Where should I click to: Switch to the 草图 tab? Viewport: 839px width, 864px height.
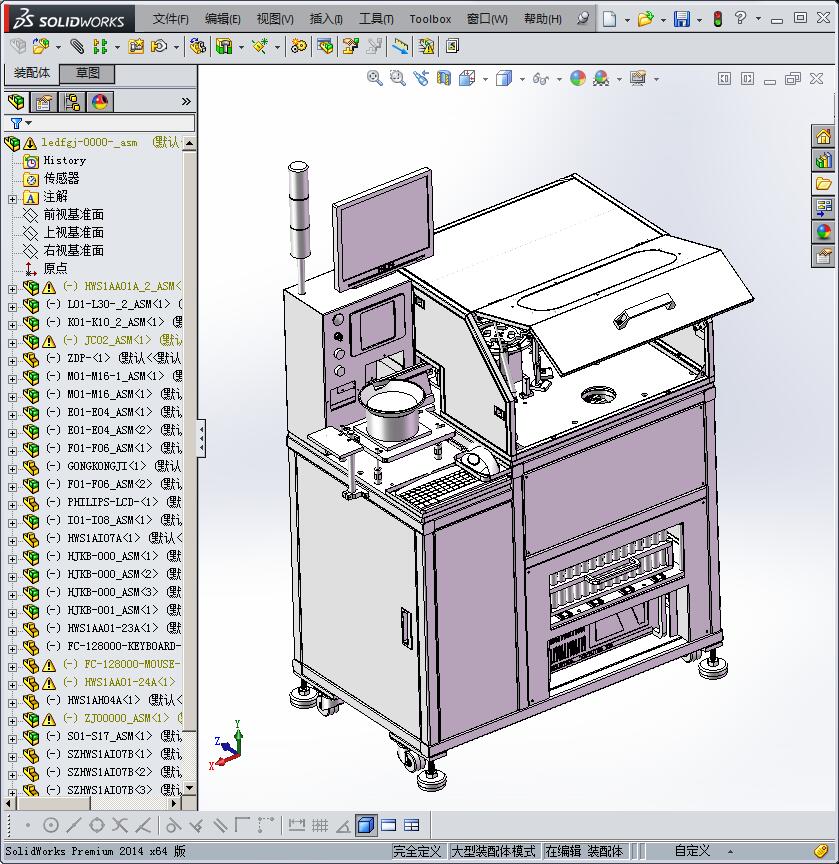point(88,73)
